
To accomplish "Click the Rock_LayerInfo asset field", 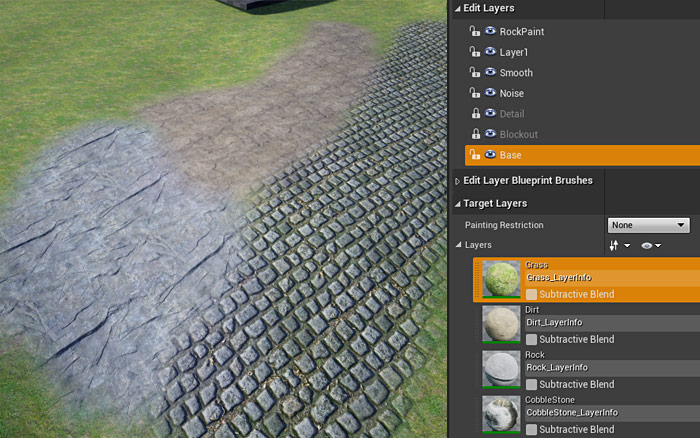I will (x=612, y=368).
